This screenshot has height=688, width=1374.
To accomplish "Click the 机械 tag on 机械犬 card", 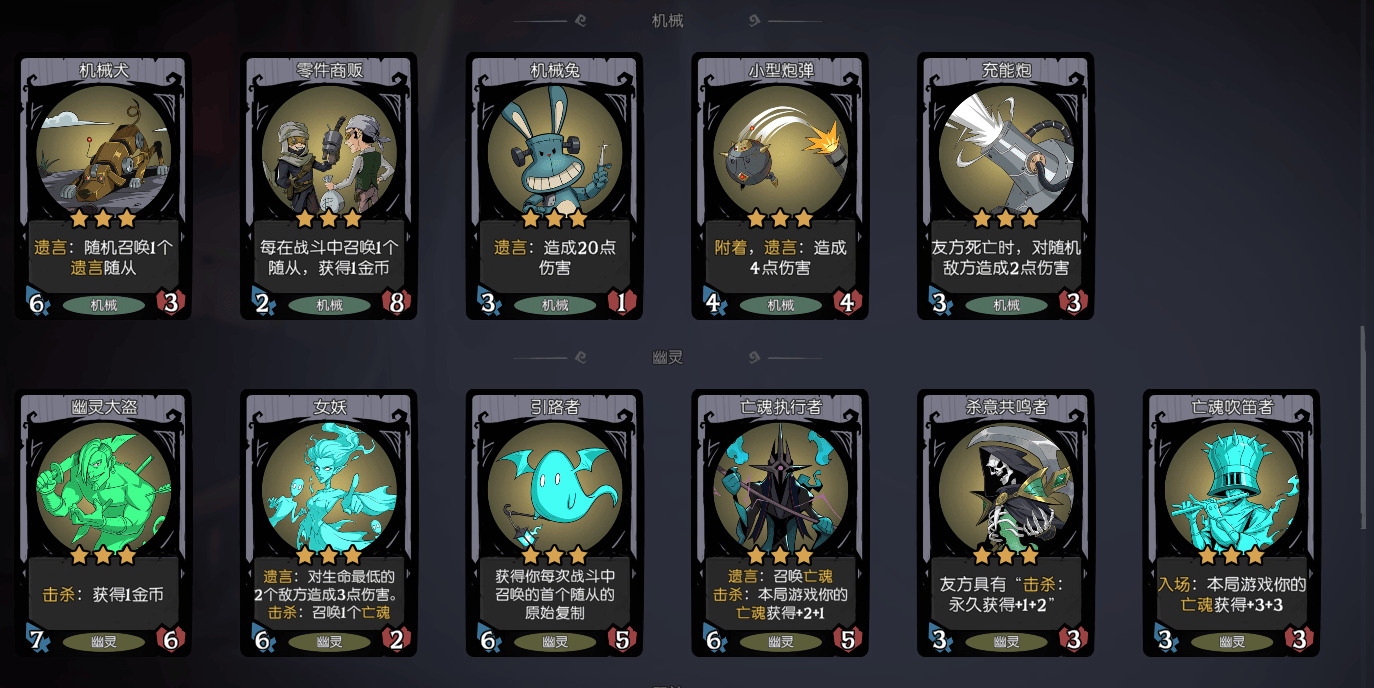I will [103, 305].
